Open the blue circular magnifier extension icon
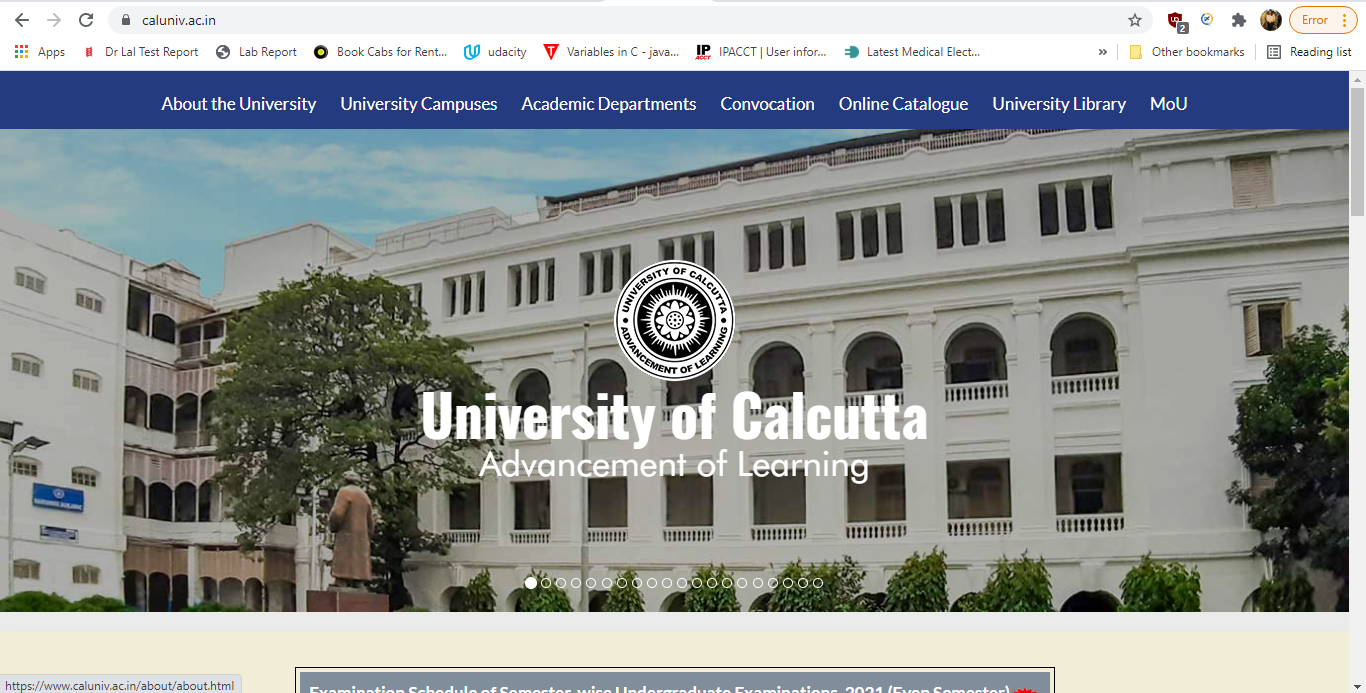This screenshot has width=1366, height=693. (1207, 19)
